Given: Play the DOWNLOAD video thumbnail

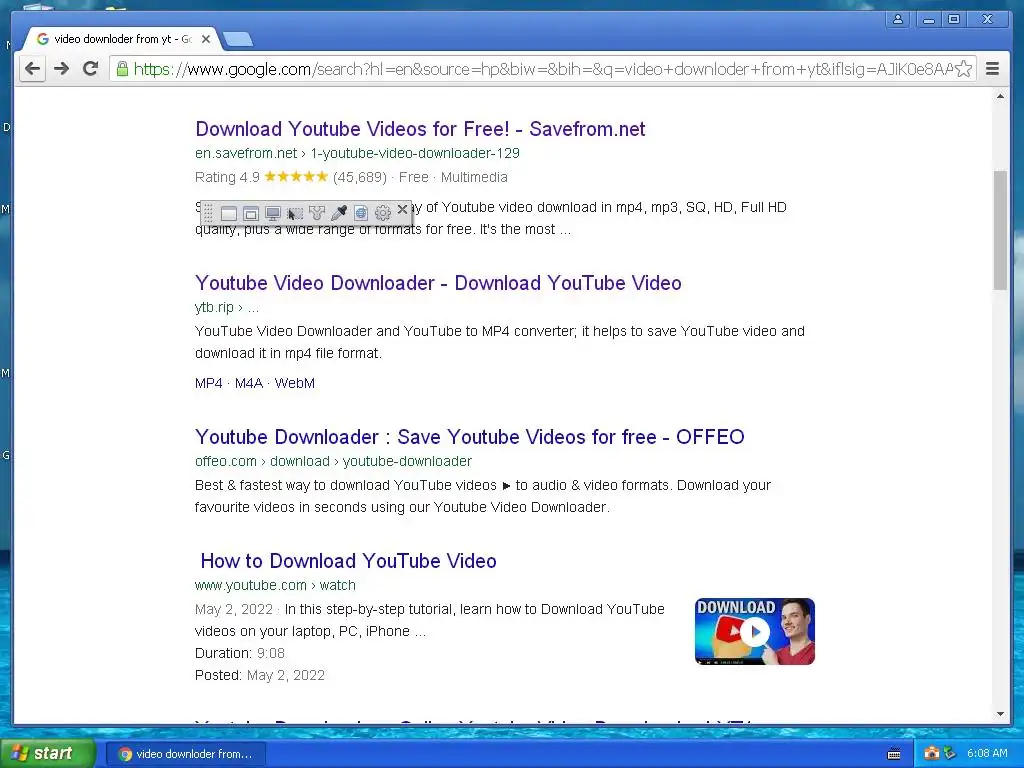Looking at the screenshot, I should click(755, 632).
